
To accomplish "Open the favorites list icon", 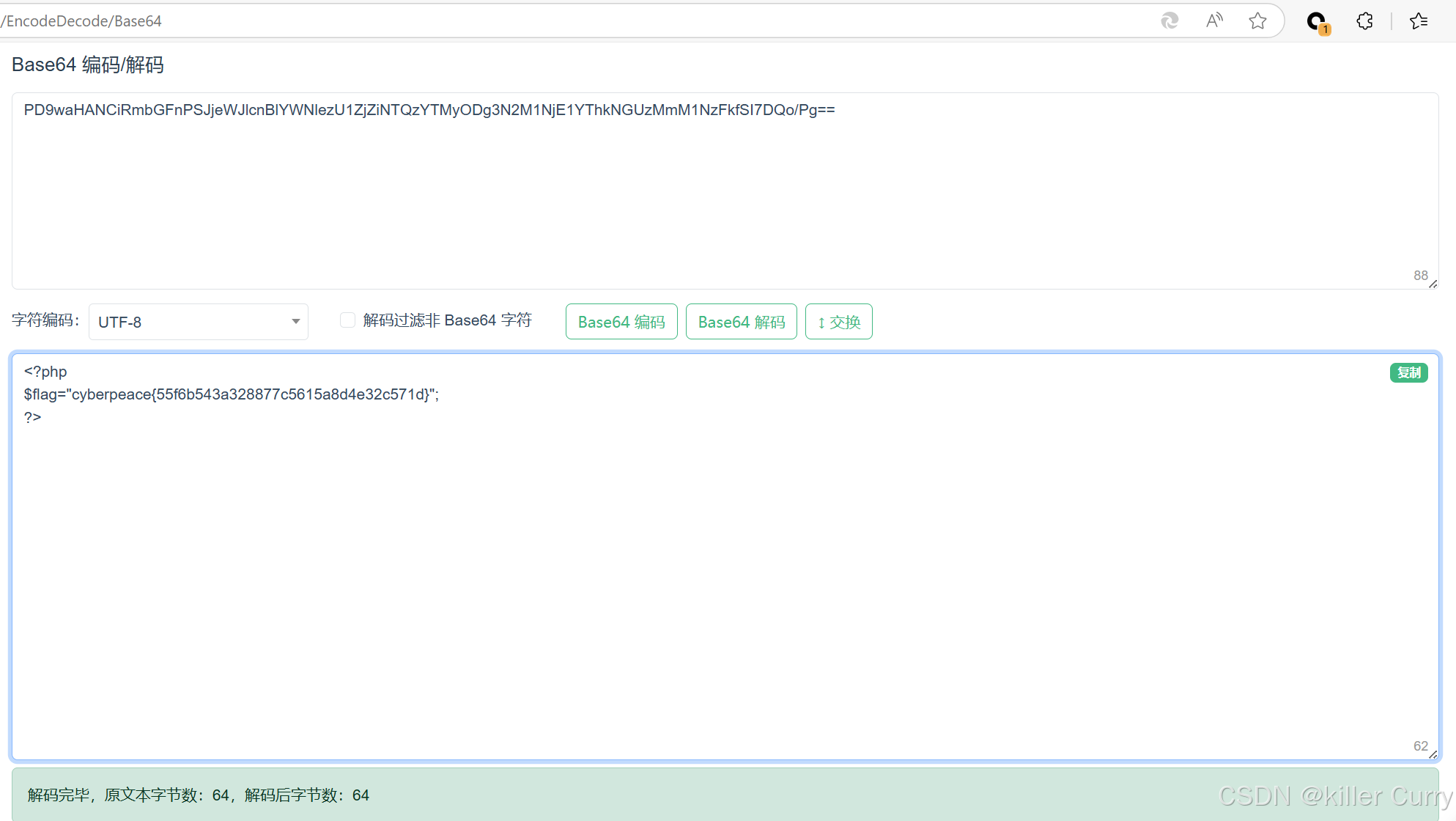I will click(x=1419, y=21).
